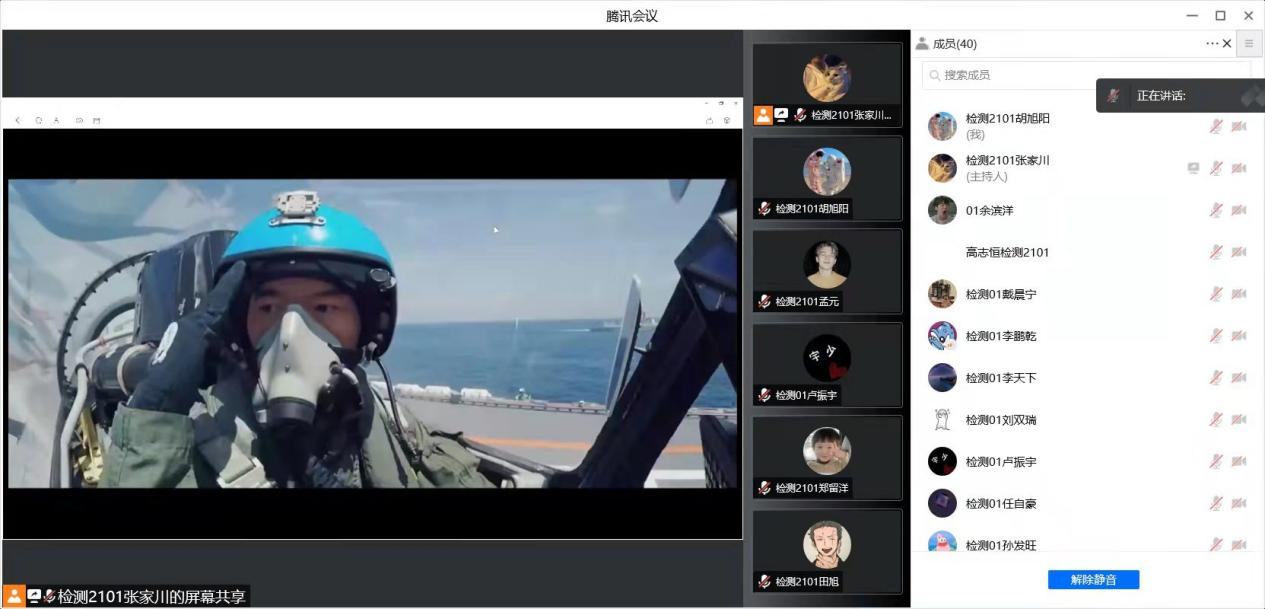Toggle camera icon for 检测2101胡旭阳
This screenshot has width=1265, height=609.
coord(1239,126)
